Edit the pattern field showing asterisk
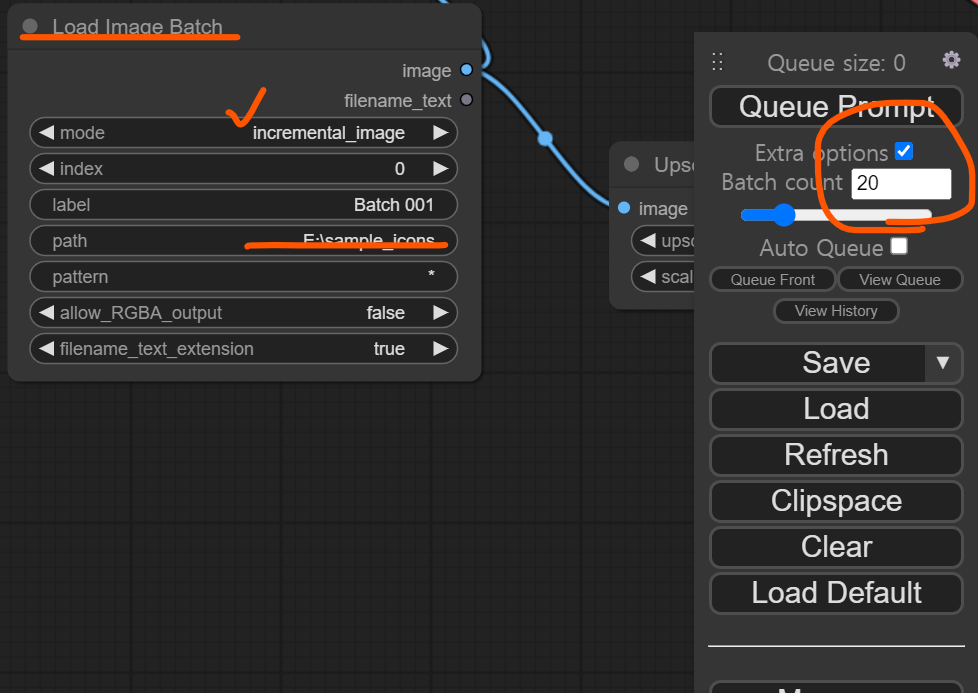The width and height of the screenshot is (978, 693). [x=243, y=276]
